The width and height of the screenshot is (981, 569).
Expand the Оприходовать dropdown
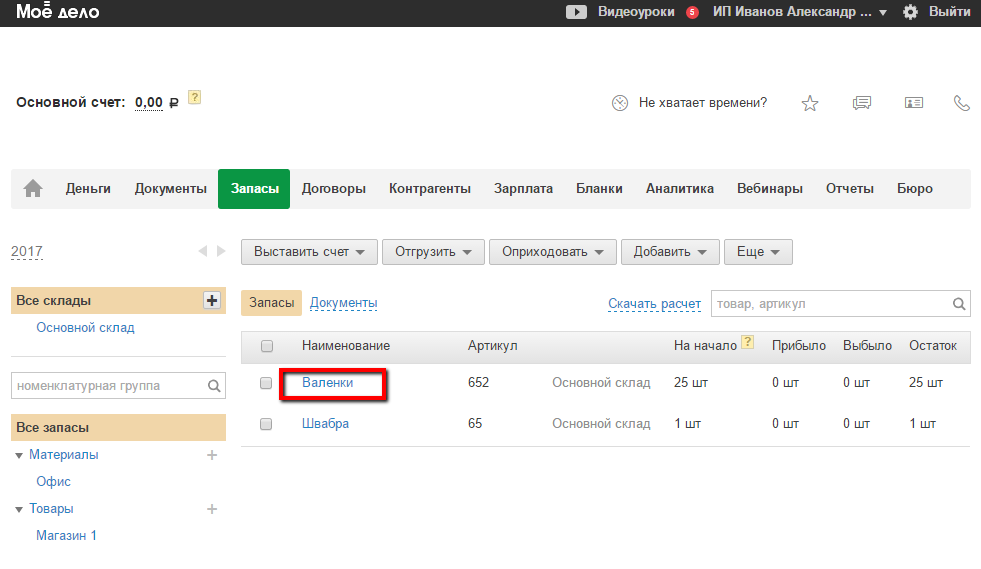[x=552, y=252]
